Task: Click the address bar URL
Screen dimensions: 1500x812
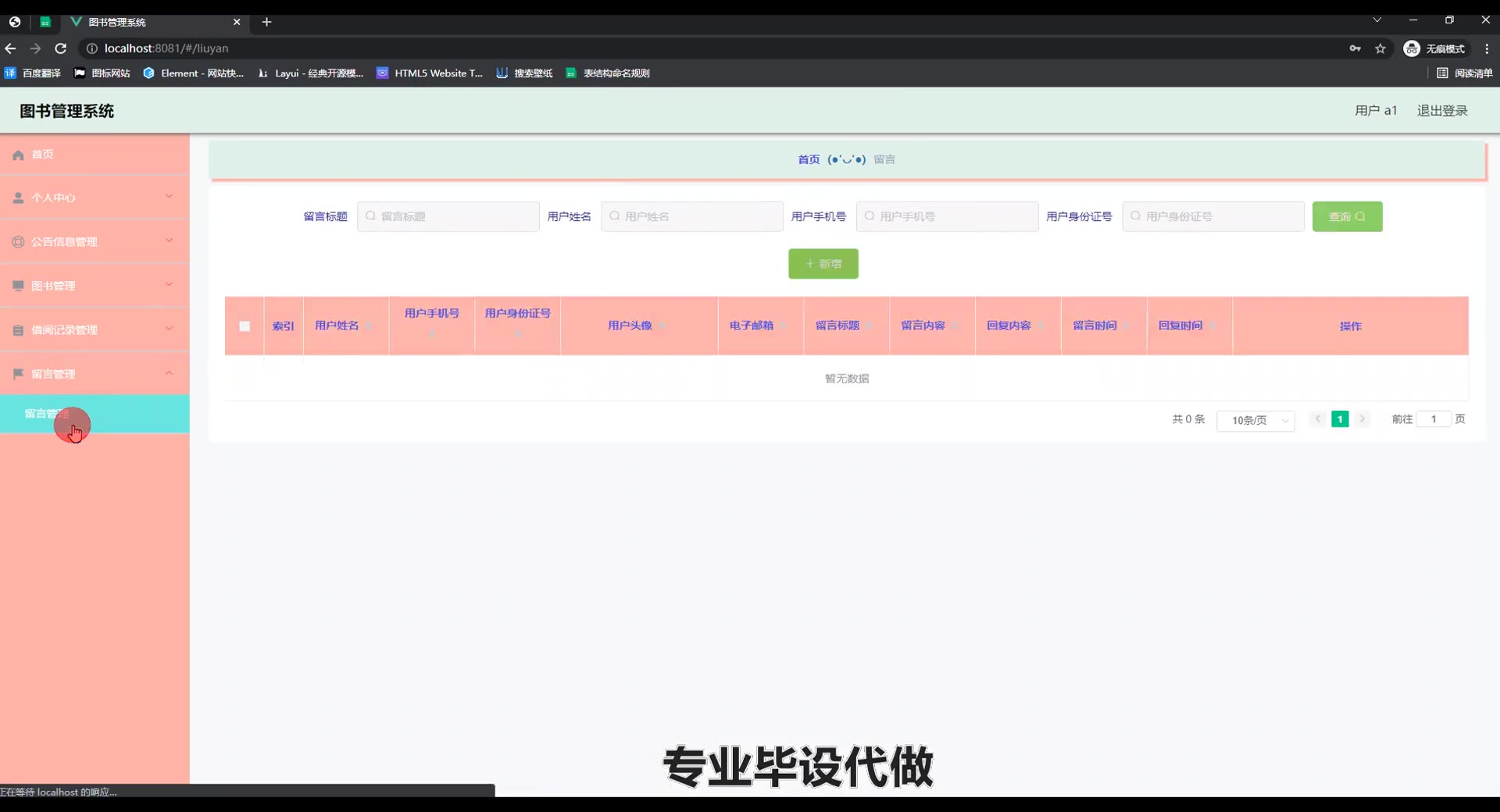Action: 166,48
